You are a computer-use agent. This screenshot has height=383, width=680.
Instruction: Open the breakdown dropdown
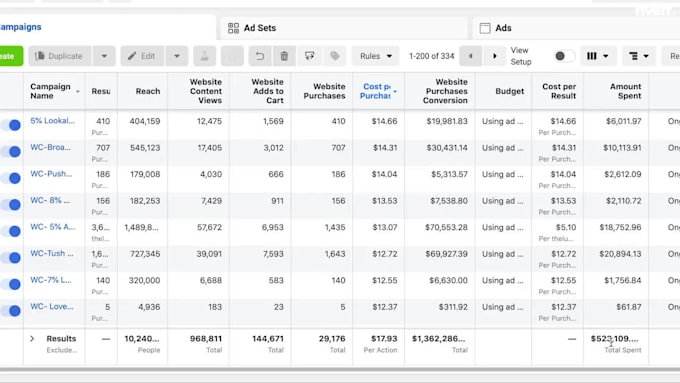pyautogui.click(x=639, y=56)
